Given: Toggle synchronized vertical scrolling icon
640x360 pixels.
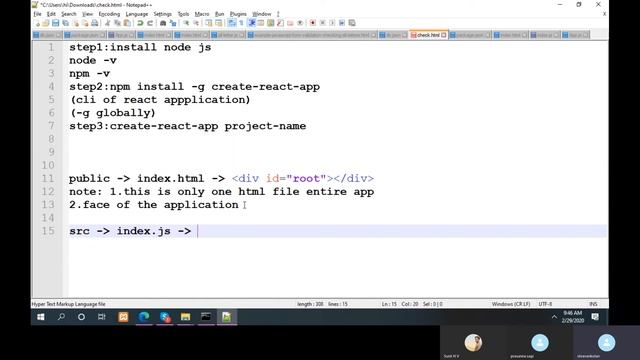Looking at the screenshot, I should click(209, 23).
